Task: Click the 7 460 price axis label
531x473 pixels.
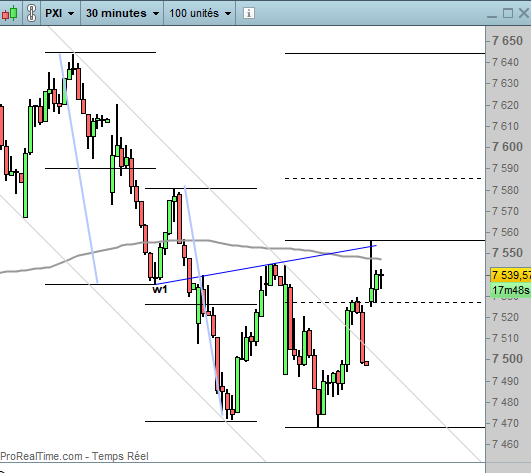Action: [x=505, y=444]
